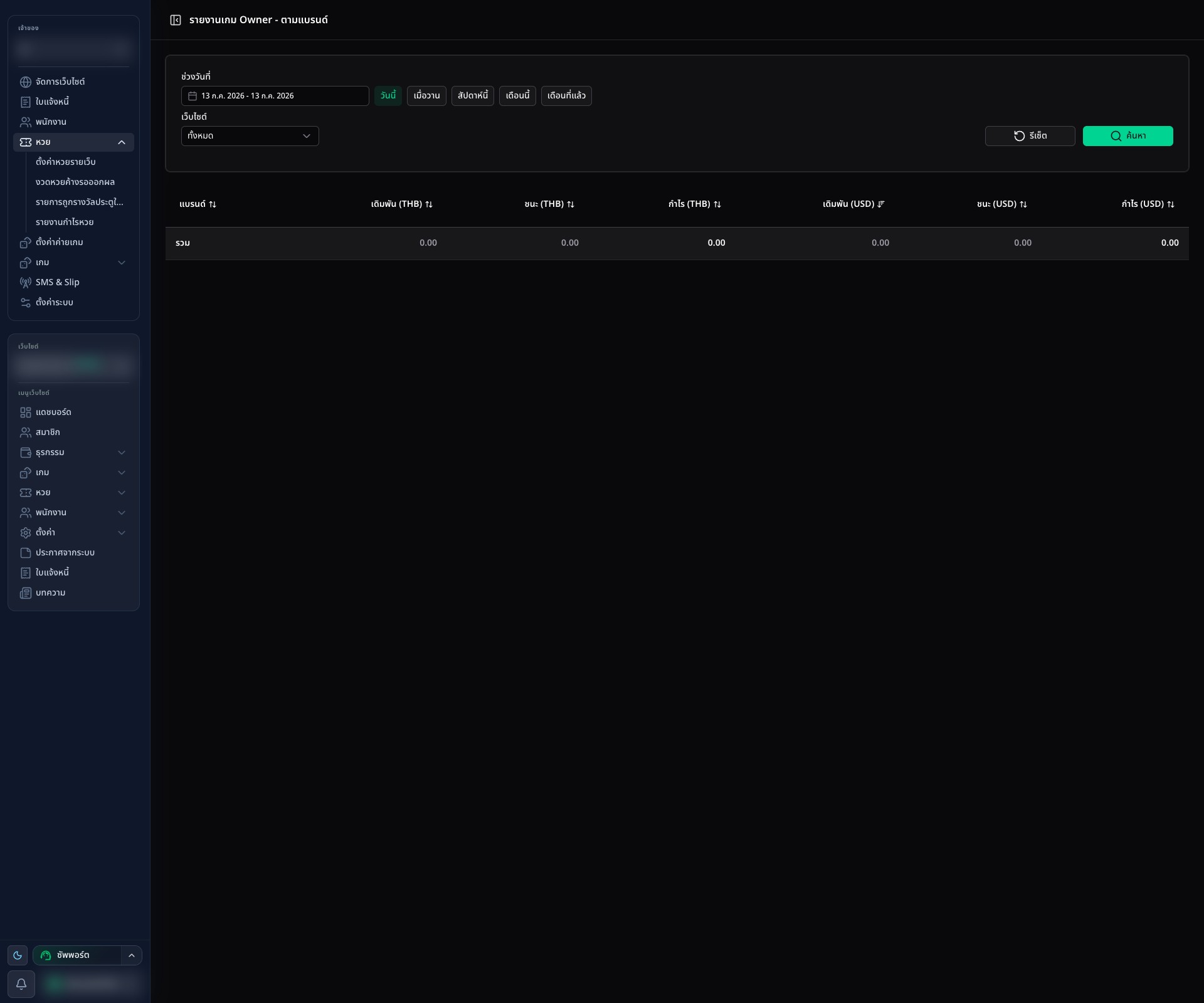Collapse sidebar using panel toggle icon
Viewport: 1204px width, 1003px height.
[x=176, y=20]
